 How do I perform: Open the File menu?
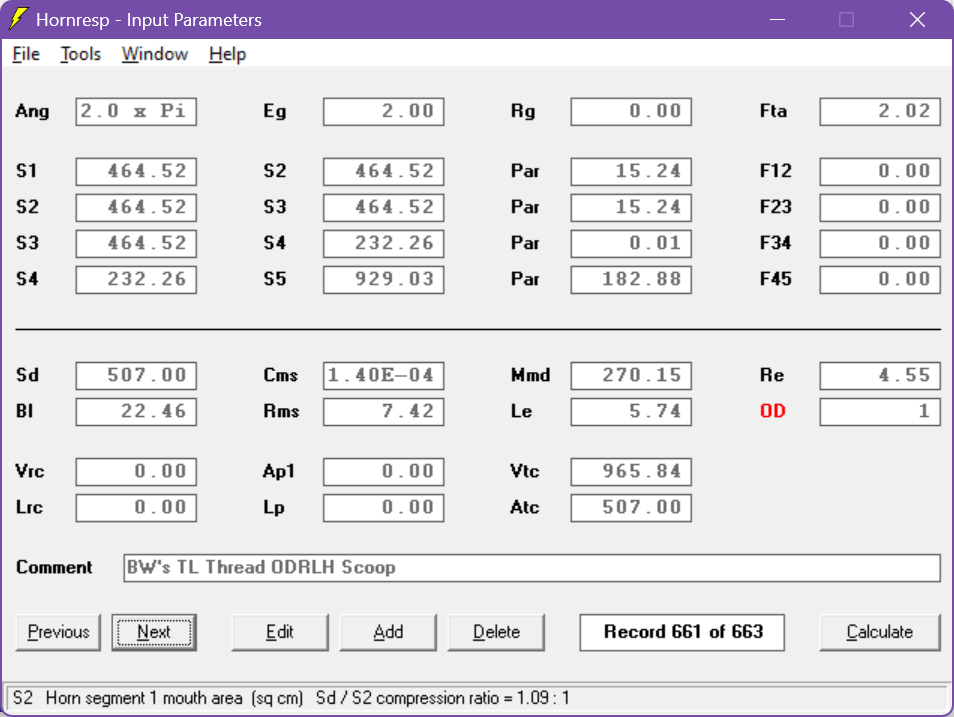26,54
